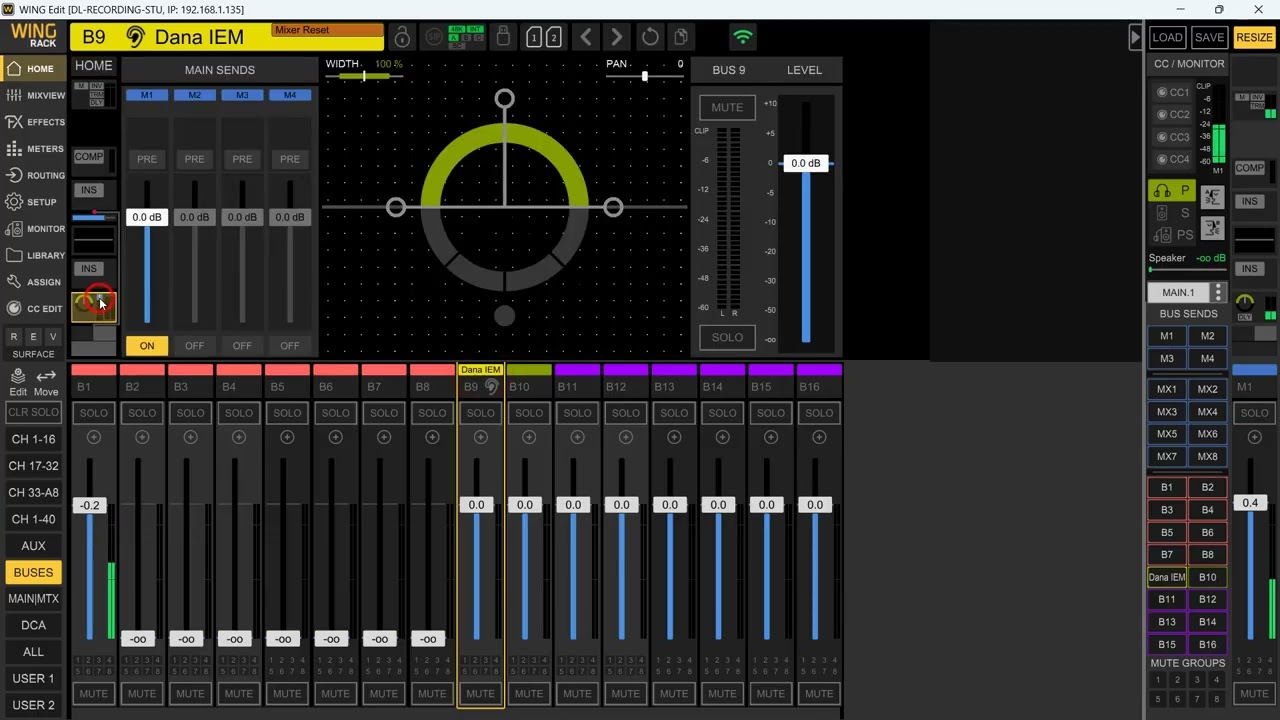Click the BUS 9 LEVEL fader handle
This screenshot has height=720, width=1280.
(x=806, y=163)
